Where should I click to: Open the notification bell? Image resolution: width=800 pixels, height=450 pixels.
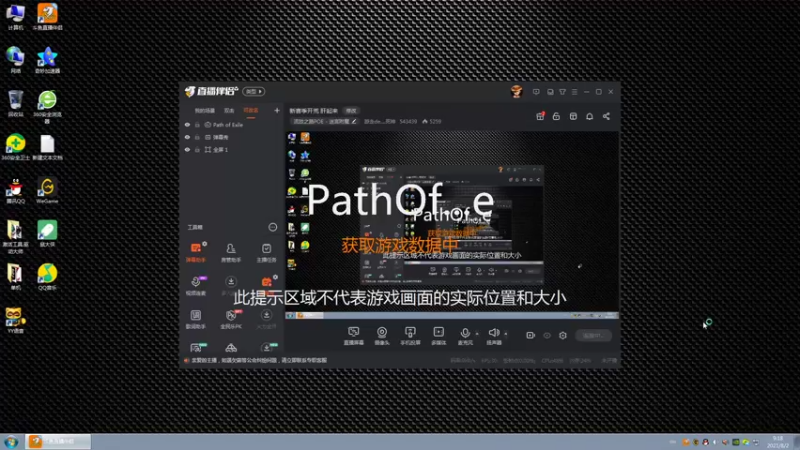[x=589, y=116]
